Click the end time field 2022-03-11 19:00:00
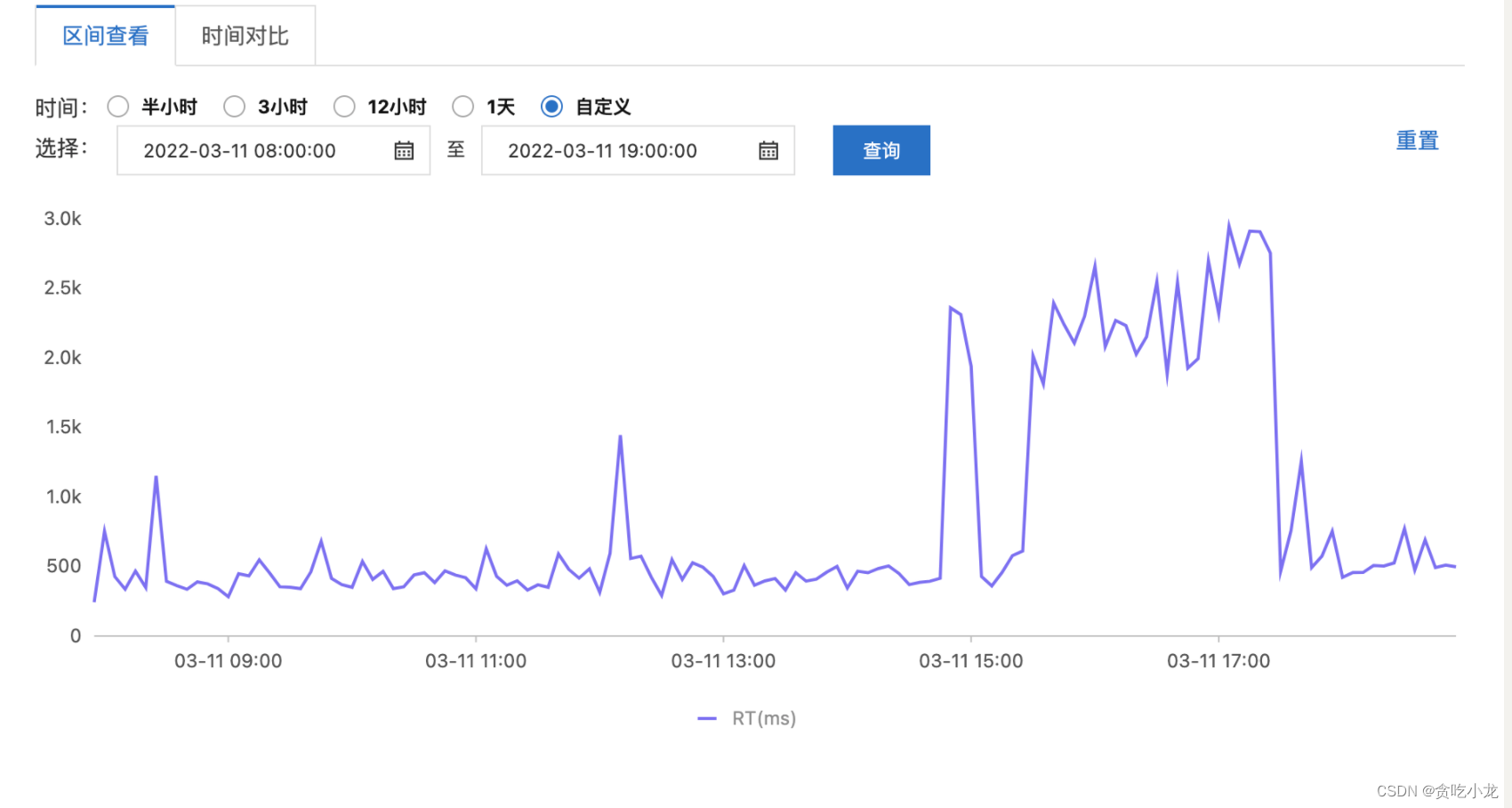The width and height of the screenshot is (1512, 808). tap(638, 150)
